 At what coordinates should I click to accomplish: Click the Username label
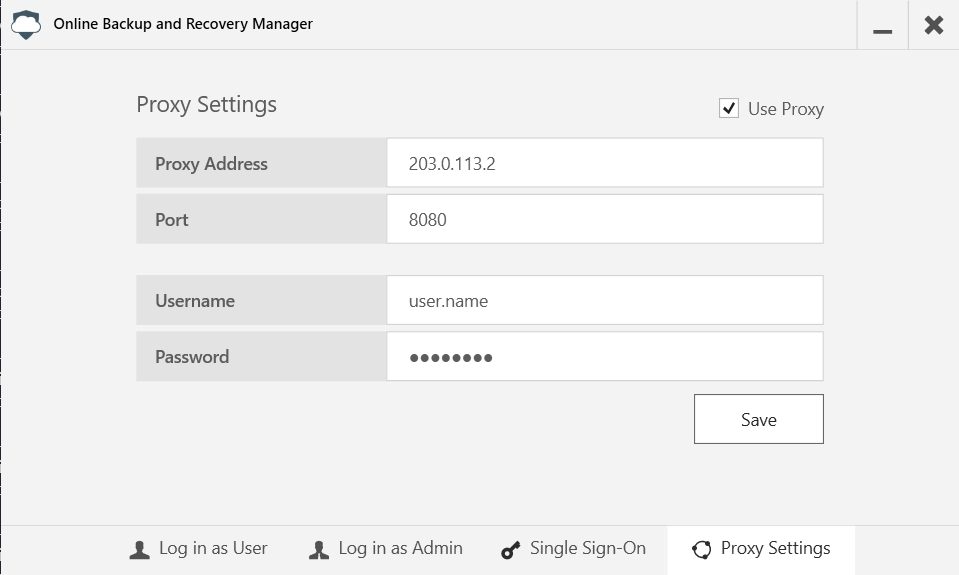[x=194, y=300]
